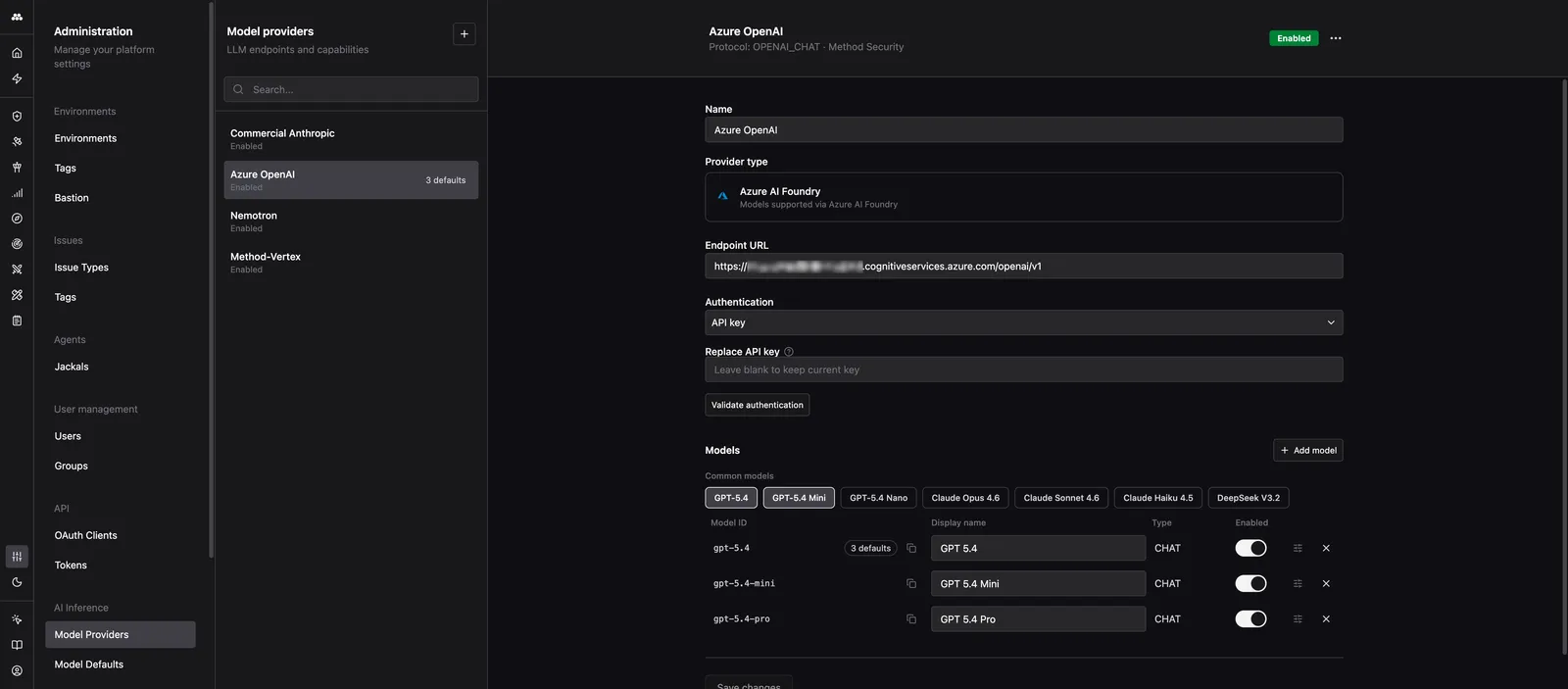The image size is (1568, 689).
Task: Open Jackals agents page
Action: pyautogui.click(x=72, y=367)
